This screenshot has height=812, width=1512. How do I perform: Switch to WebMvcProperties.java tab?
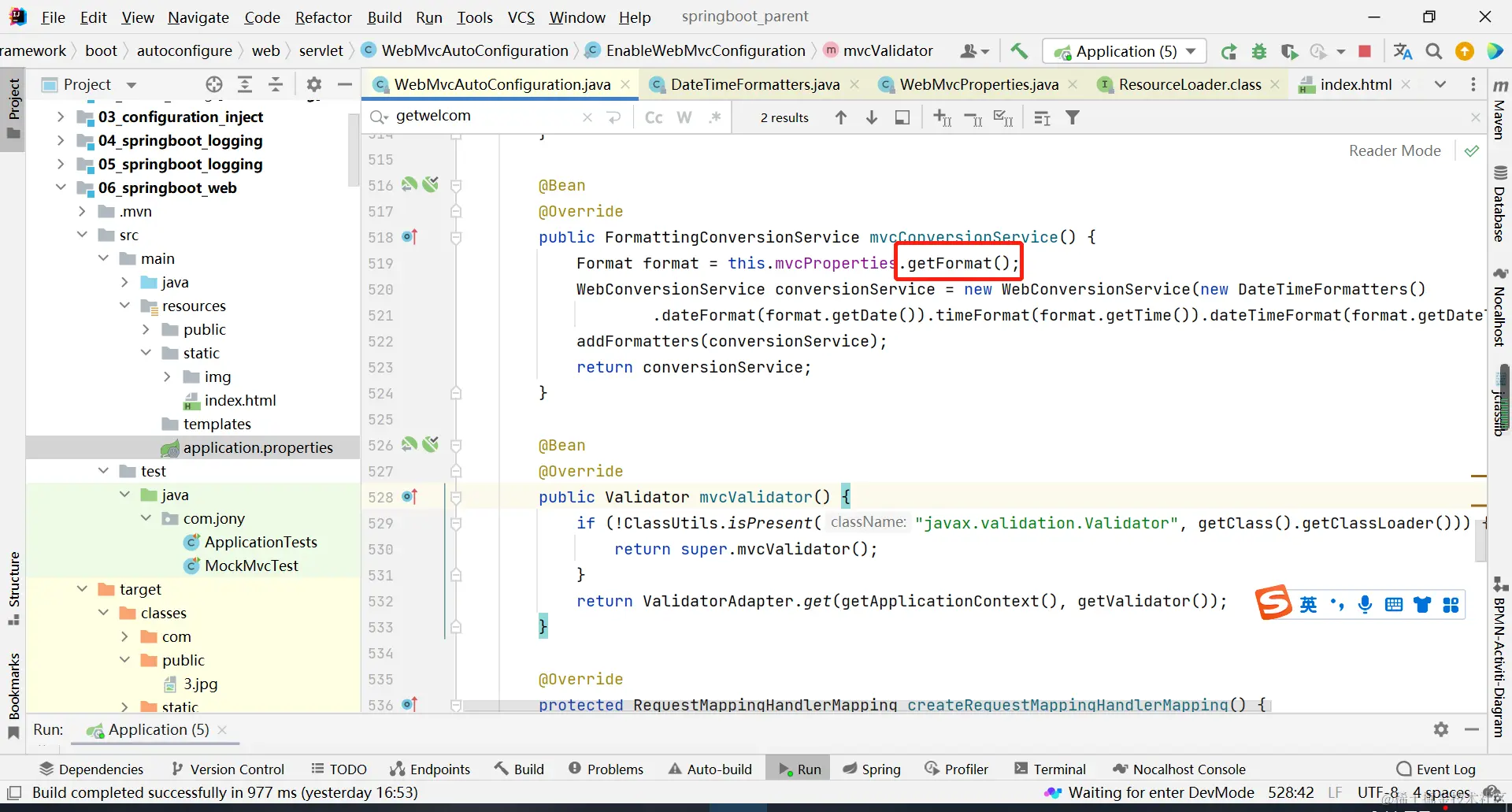pos(979,84)
